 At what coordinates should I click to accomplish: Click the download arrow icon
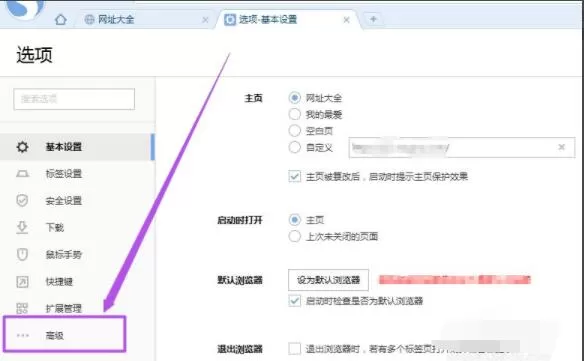pyautogui.click(x=22, y=227)
